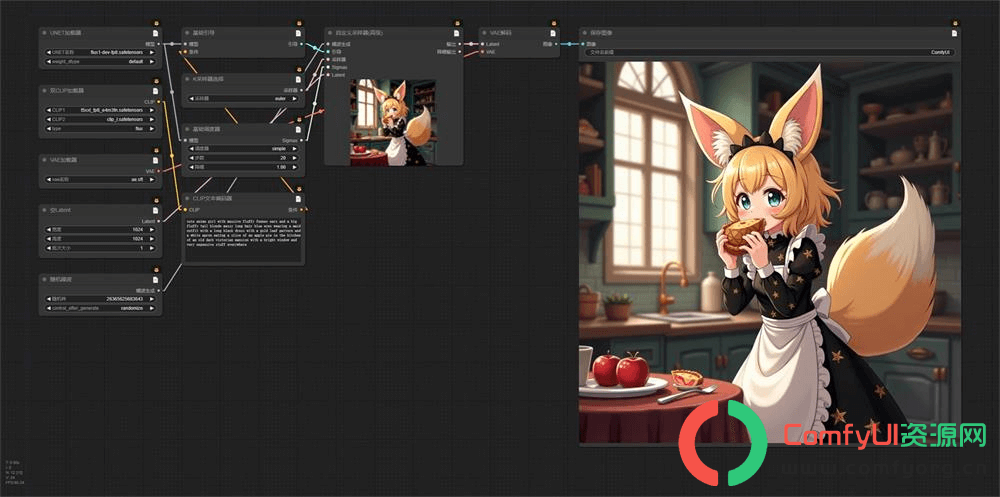Click the CLIP output slot on the 双CLIP加载器 node
Screen dimensions: 1000x497
159,101
